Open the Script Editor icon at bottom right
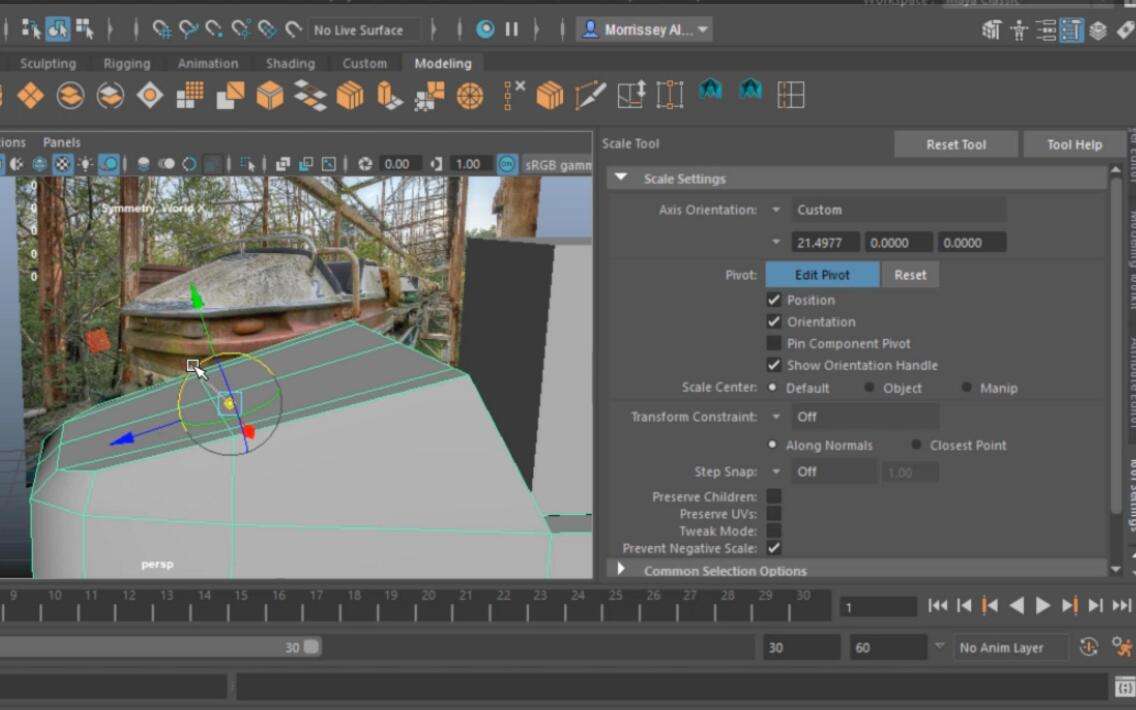This screenshot has height=710, width=1136. (1124, 687)
